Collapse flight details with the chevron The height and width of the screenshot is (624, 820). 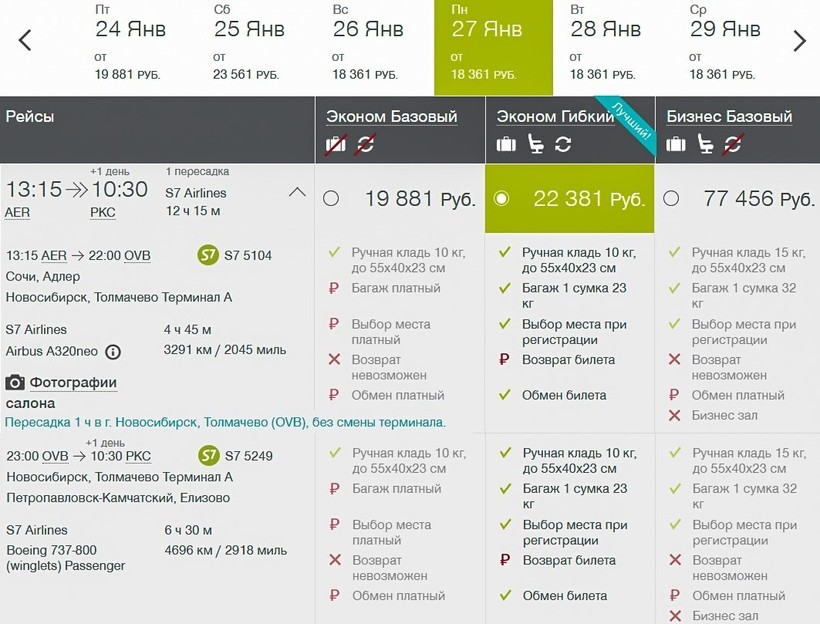[x=297, y=192]
